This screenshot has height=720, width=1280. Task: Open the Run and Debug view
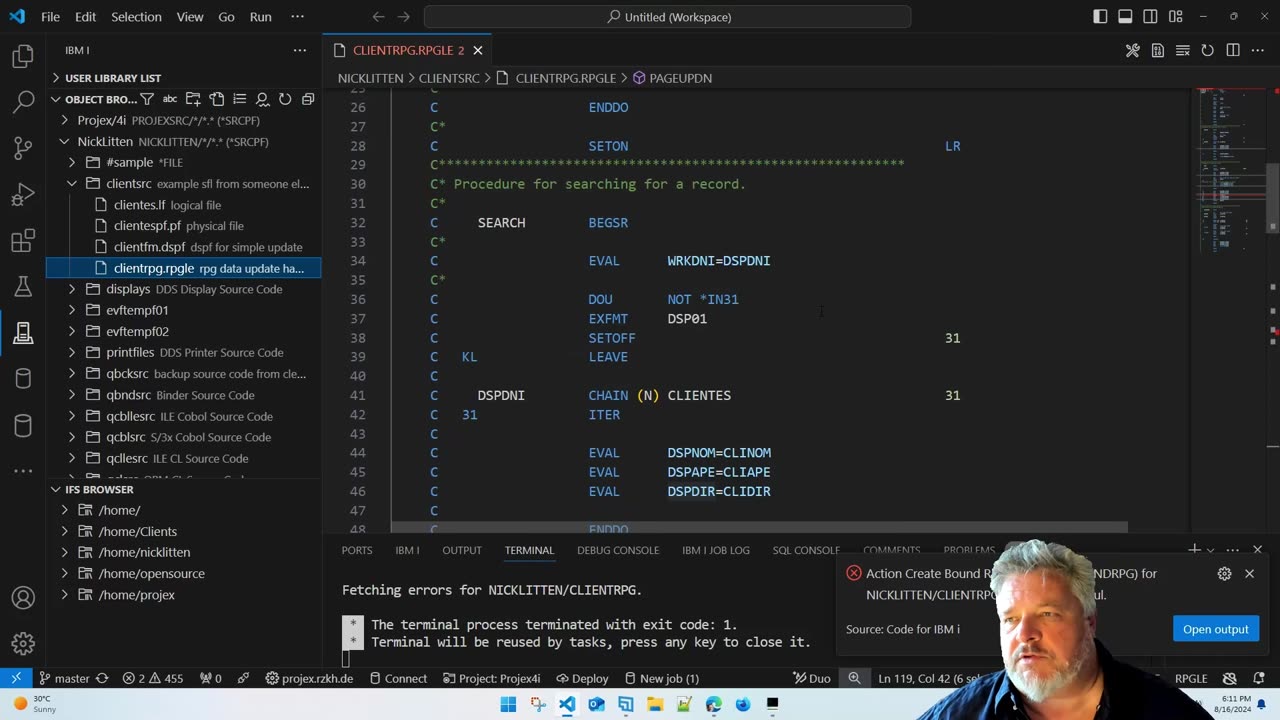pyautogui.click(x=23, y=194)
